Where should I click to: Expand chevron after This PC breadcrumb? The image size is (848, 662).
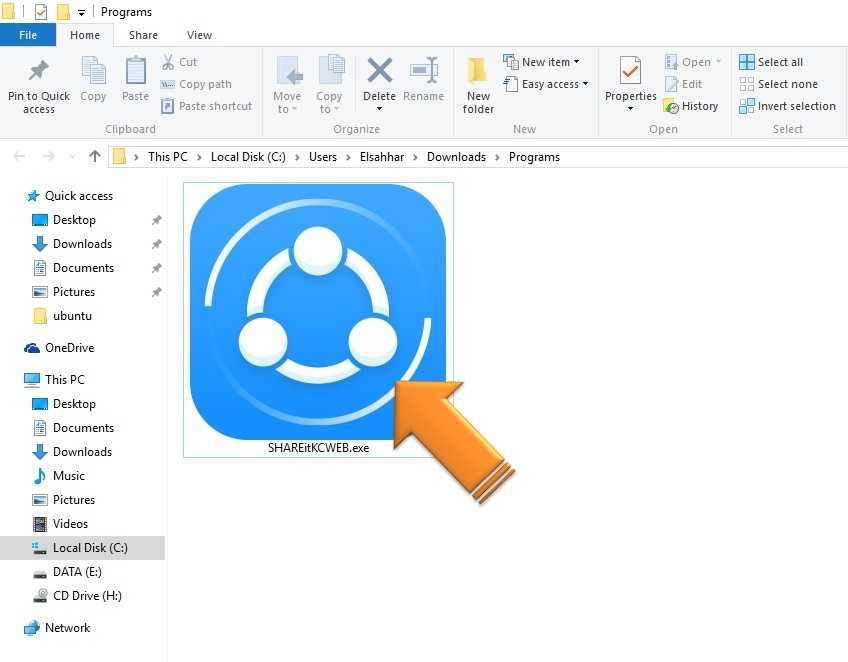(x=200, y=157)
